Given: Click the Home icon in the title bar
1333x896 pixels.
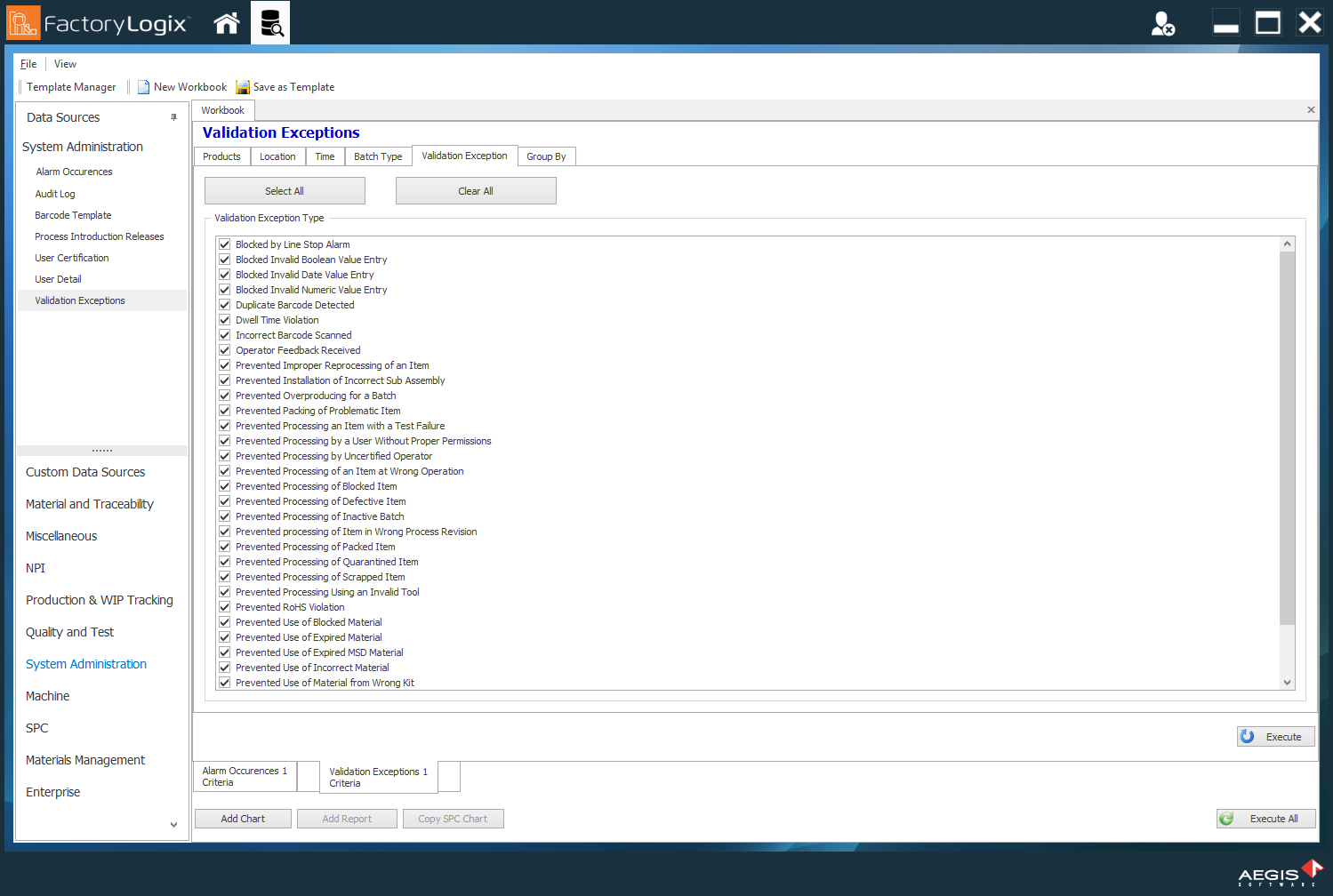Looking at the screenshot, I should [x=226, y=22].
